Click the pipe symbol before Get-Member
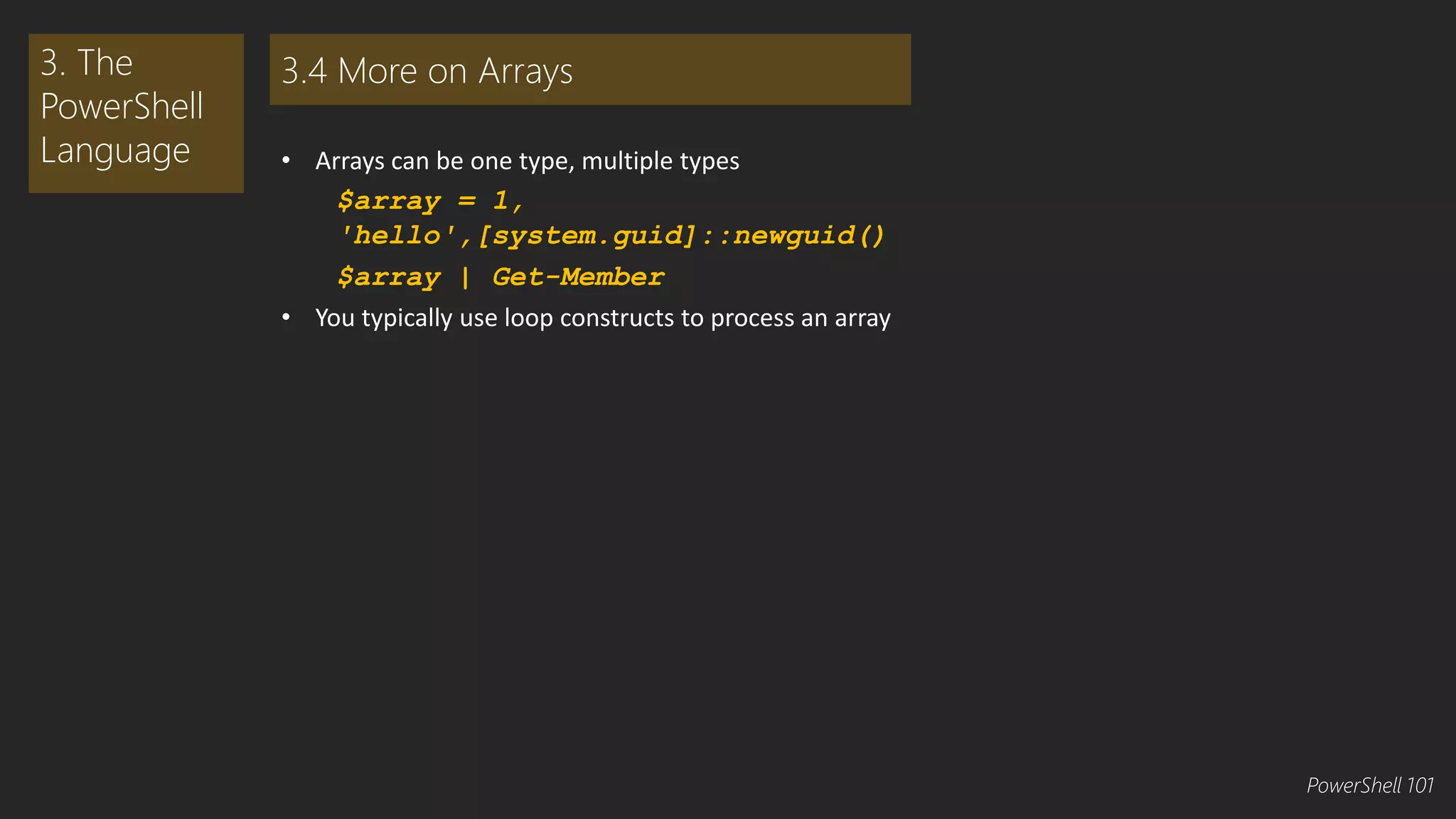This screenshot has height=819, width=1456. tap(465, 277)
